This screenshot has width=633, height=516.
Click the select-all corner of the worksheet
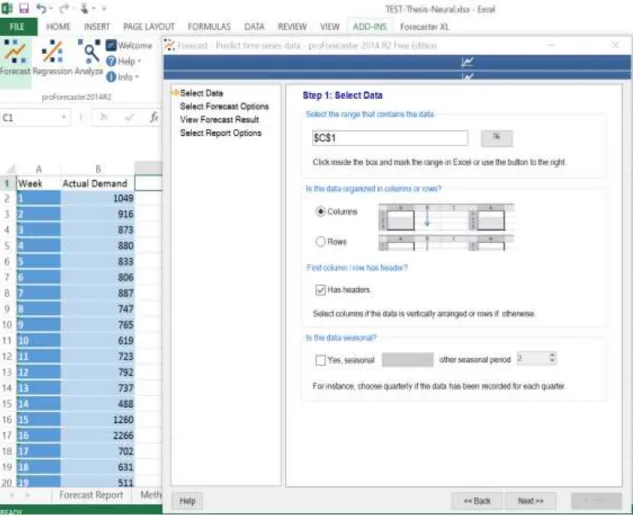click(9, 169)
